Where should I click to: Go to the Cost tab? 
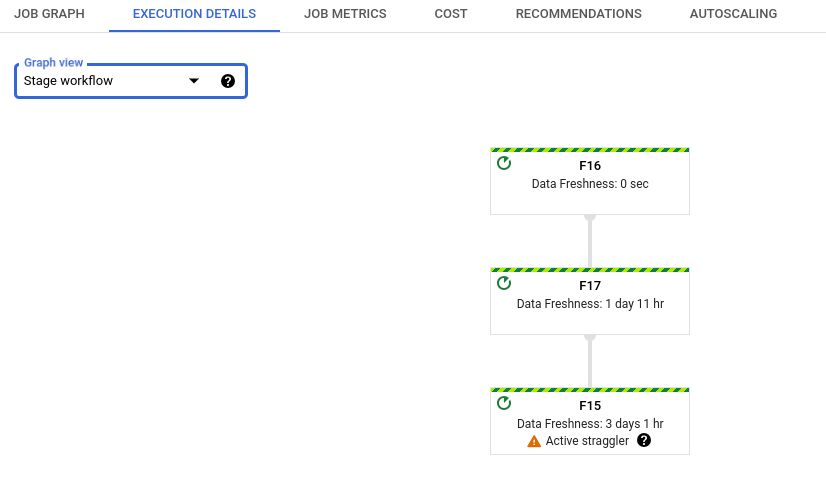(x=450, y=14)
